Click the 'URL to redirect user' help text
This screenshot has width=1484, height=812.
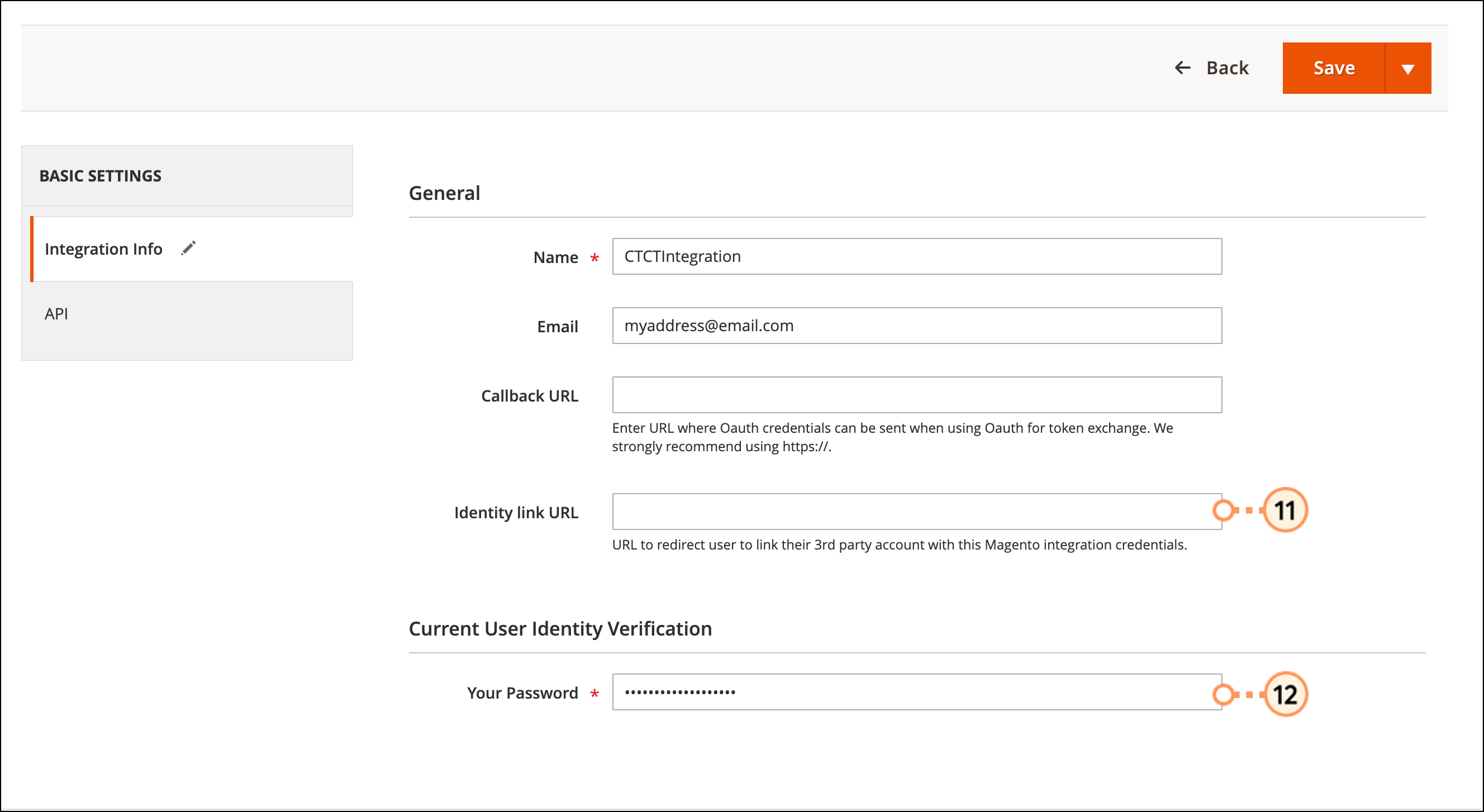(899, 545)
